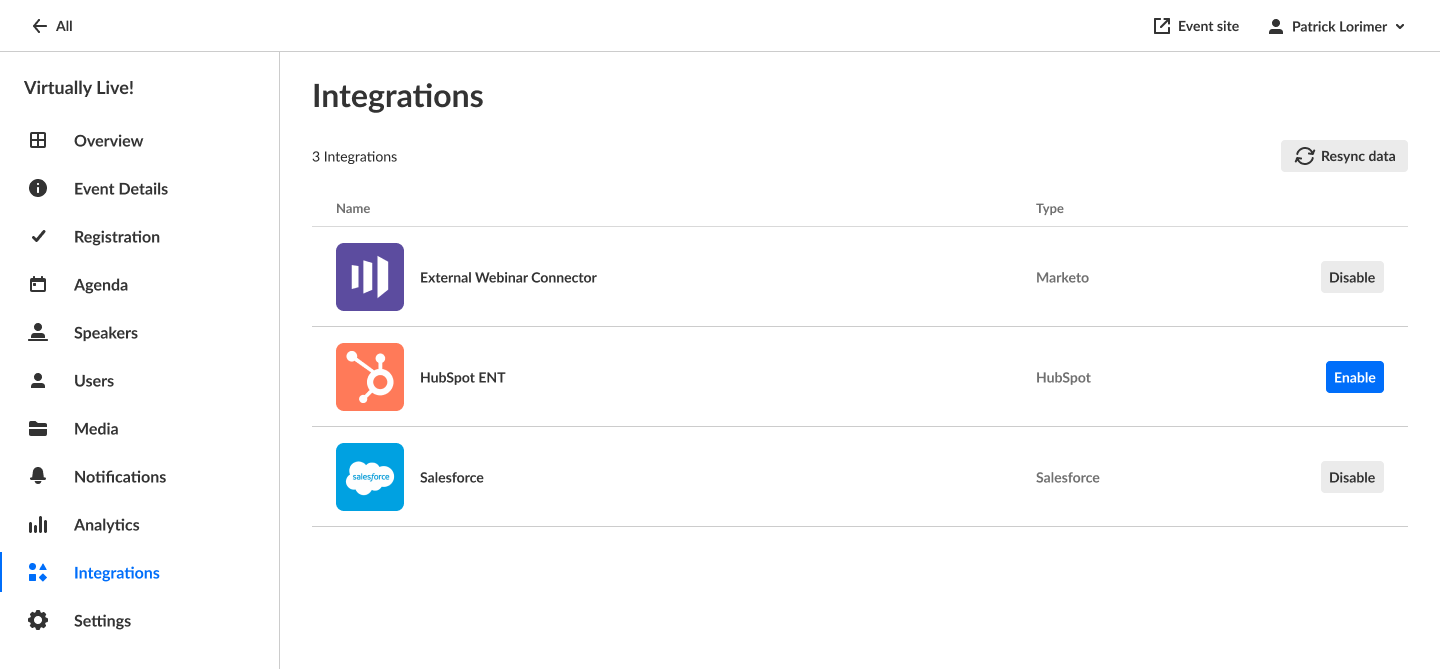Click the Marketo integration logo
The width and height of the screenshot is (1440, 669).
pyautogui.click(x=370, y=277)
